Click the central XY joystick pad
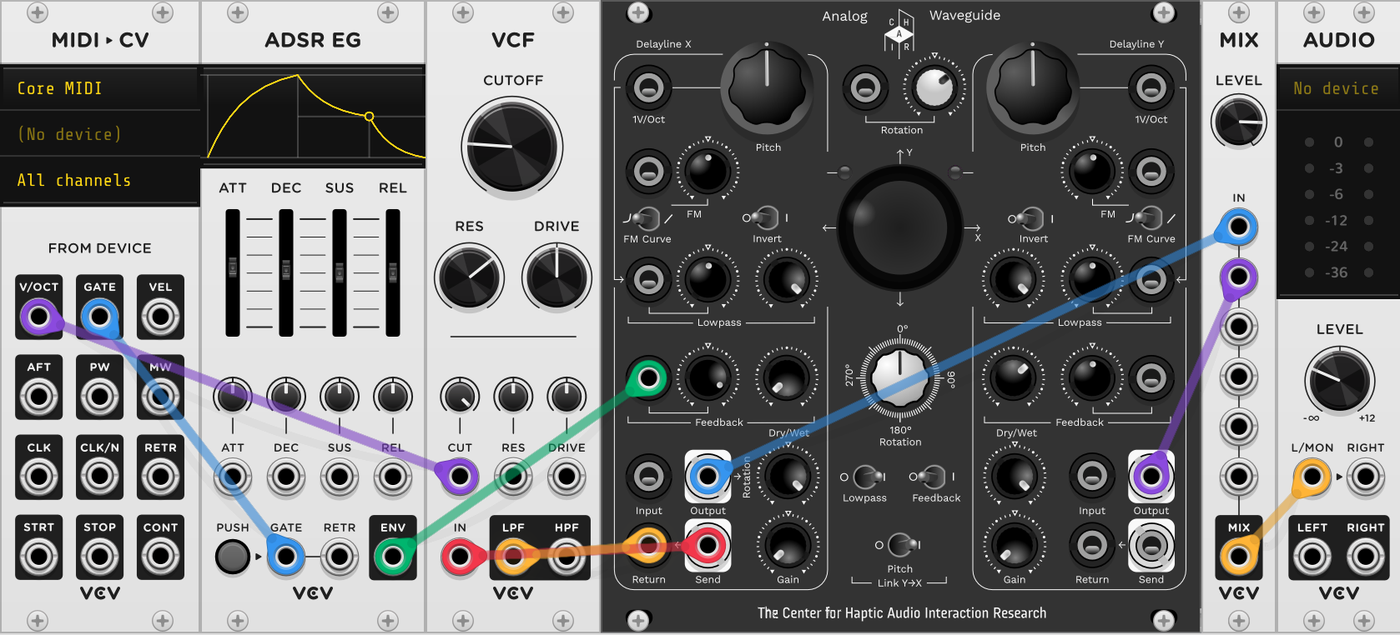This screenshot has height=635, width=1400. click(x=899, y=228)
